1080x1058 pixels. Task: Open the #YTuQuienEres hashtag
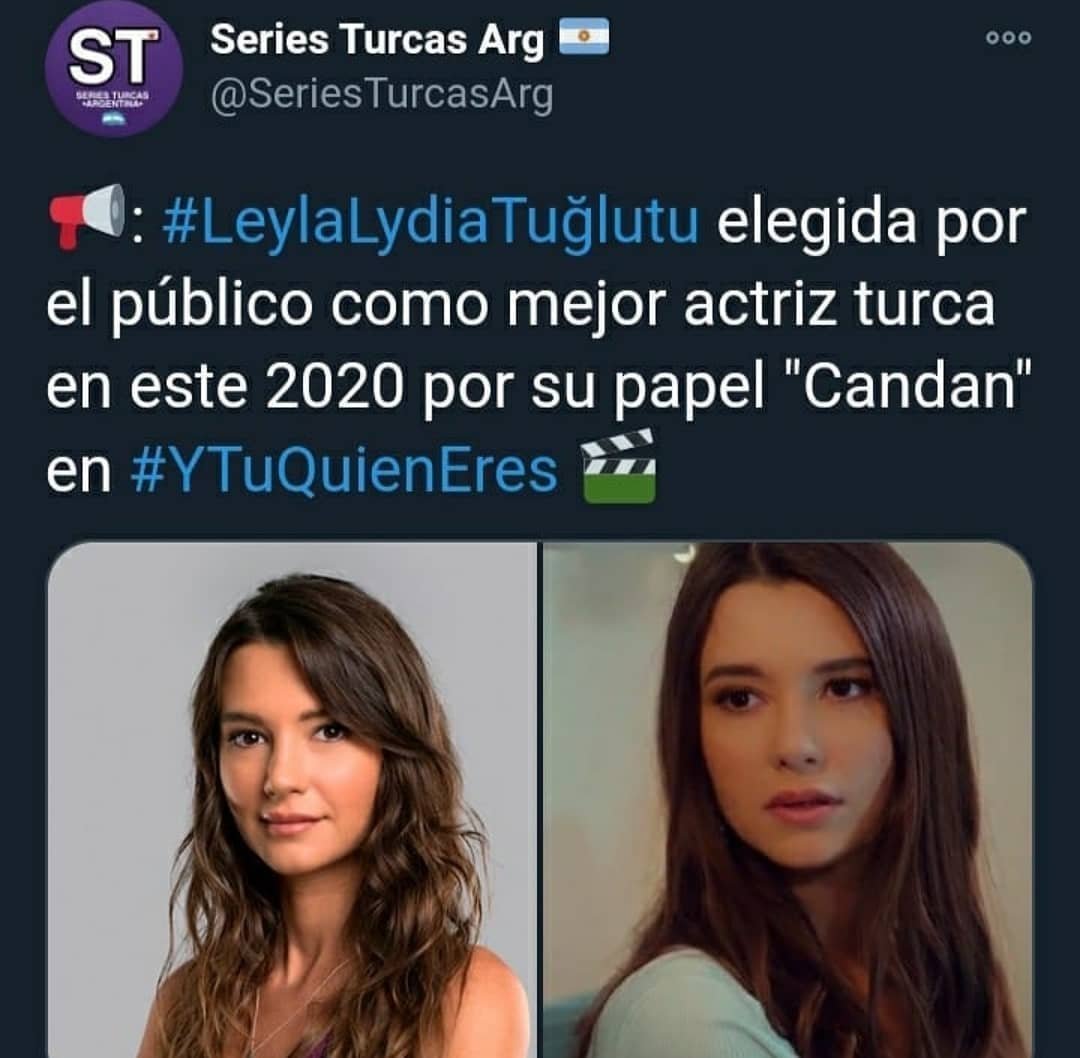tap(344, 470)
